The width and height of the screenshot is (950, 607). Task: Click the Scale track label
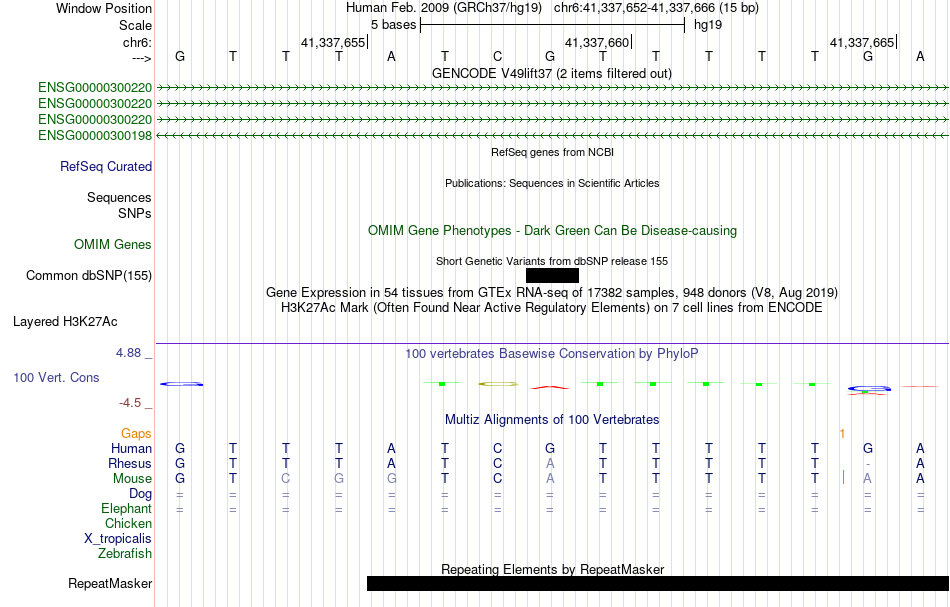(136, 25)
